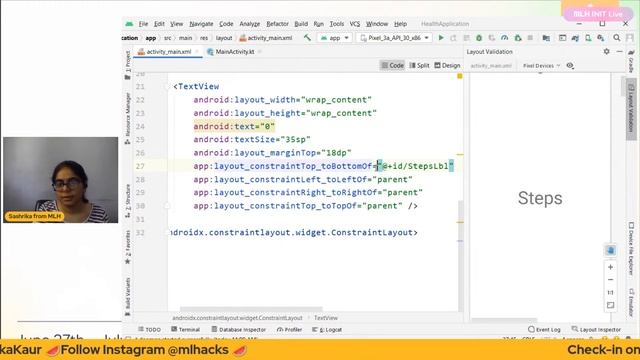The image size is (640, 360).
Task: Fold the TextView tag at line 21
Action: 167,87
